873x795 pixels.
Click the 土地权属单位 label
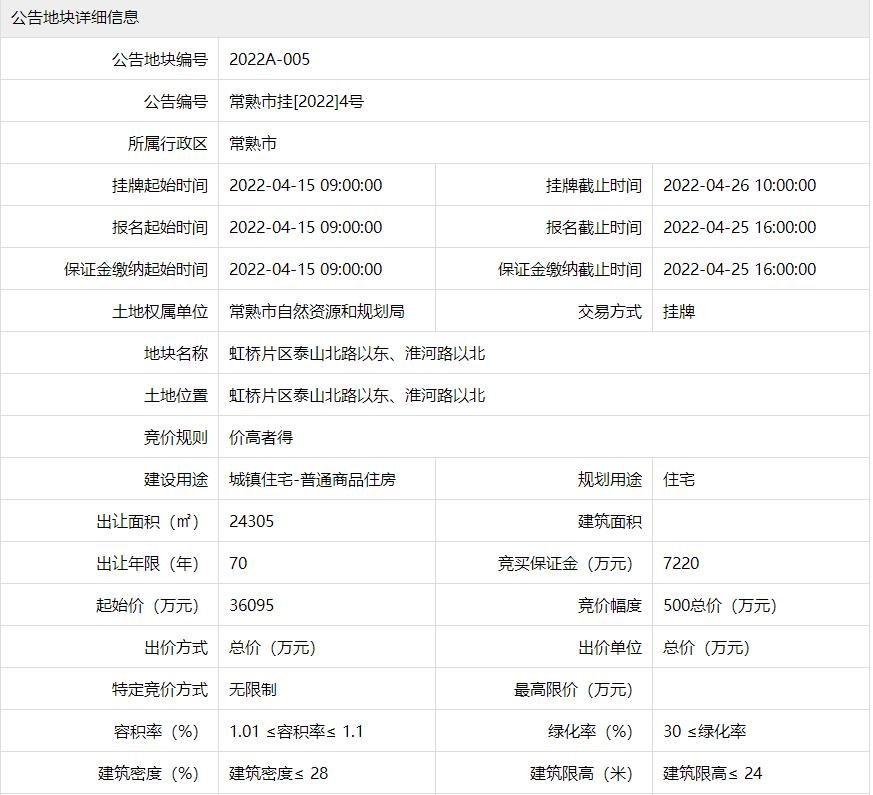160,312
